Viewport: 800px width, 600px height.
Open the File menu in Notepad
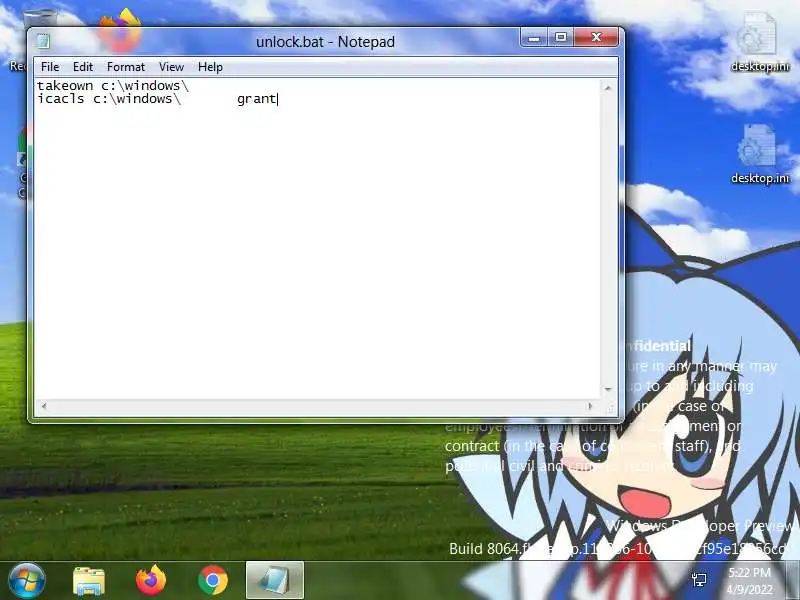coord(50,67)
